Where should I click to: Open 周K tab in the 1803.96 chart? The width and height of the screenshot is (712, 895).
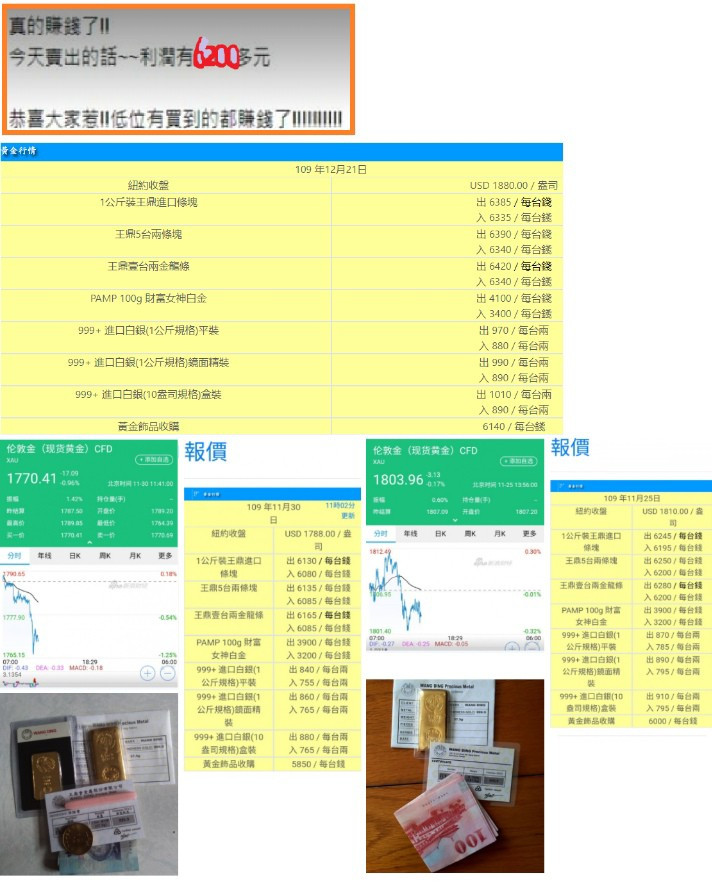pos(470,534)
